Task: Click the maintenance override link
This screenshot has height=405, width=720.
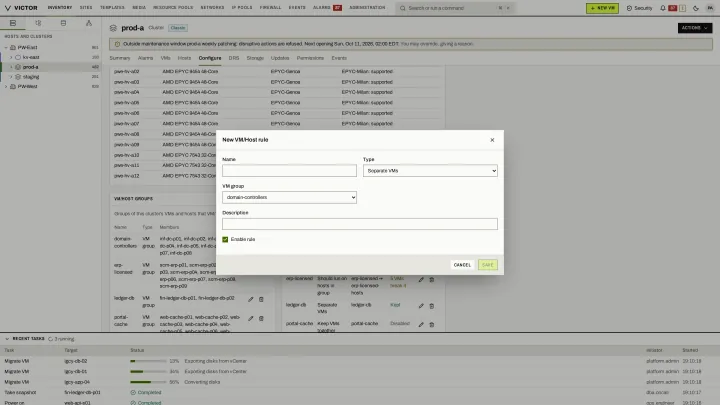Action: [x=437, y=44]
